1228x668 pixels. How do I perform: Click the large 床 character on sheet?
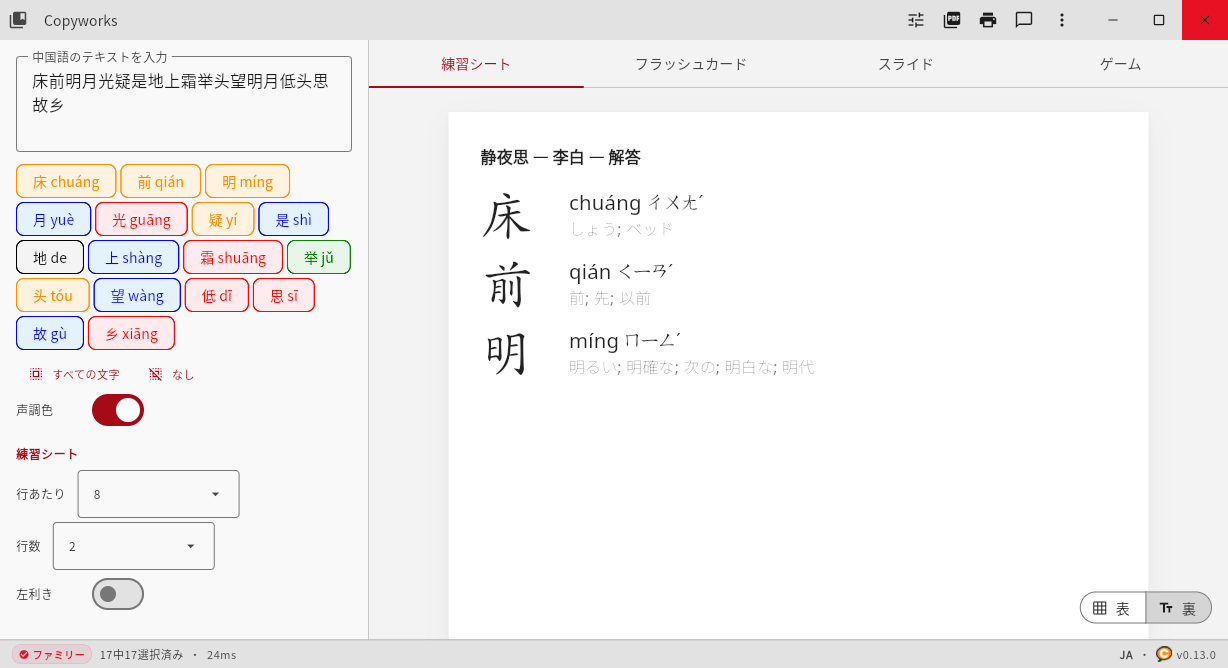tap(506, 216)
